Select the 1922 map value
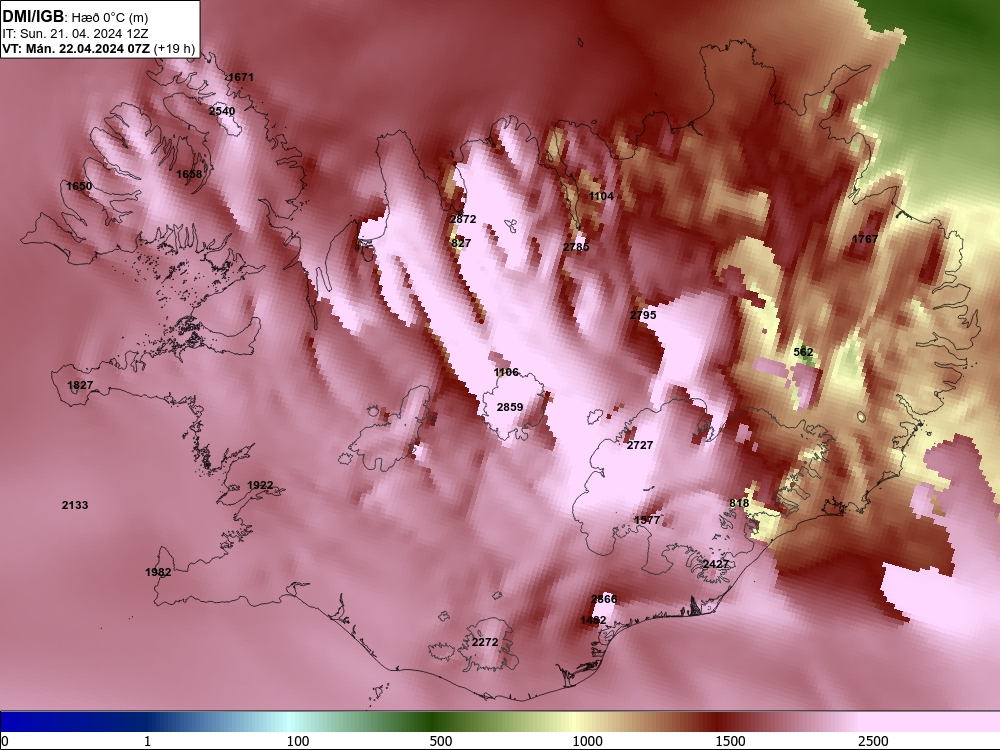The width and height of the screenshot is (1000, 750). click(260, 485)
